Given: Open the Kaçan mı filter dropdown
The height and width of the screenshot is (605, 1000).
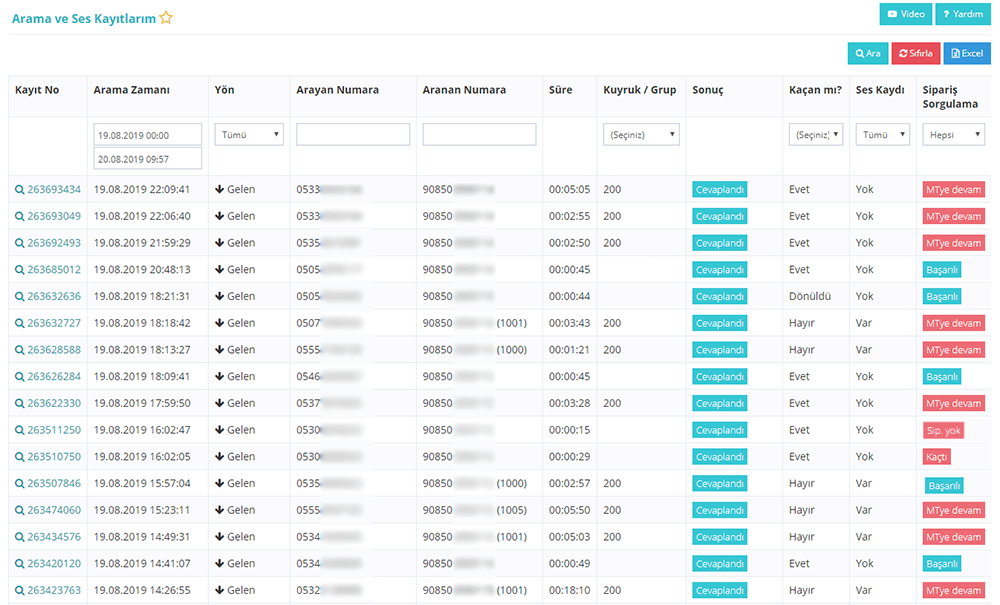Looking at the screenshot, I should point(816,134).
